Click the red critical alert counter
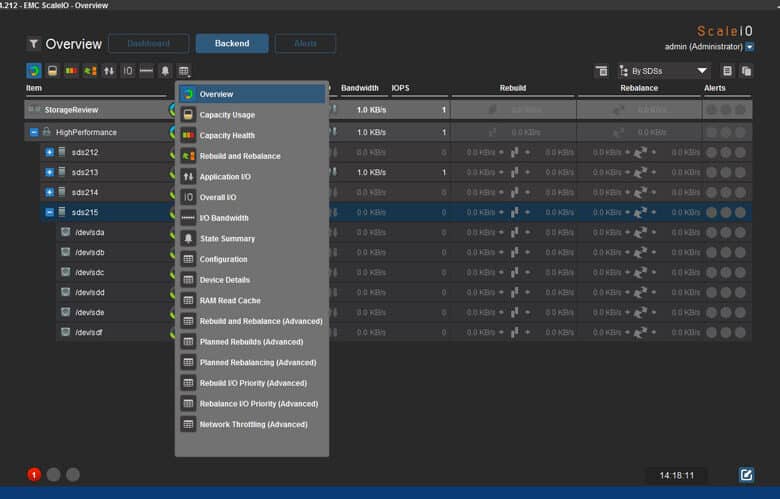Viewport: 780px width, 499px height. click(x=34, y=475)
